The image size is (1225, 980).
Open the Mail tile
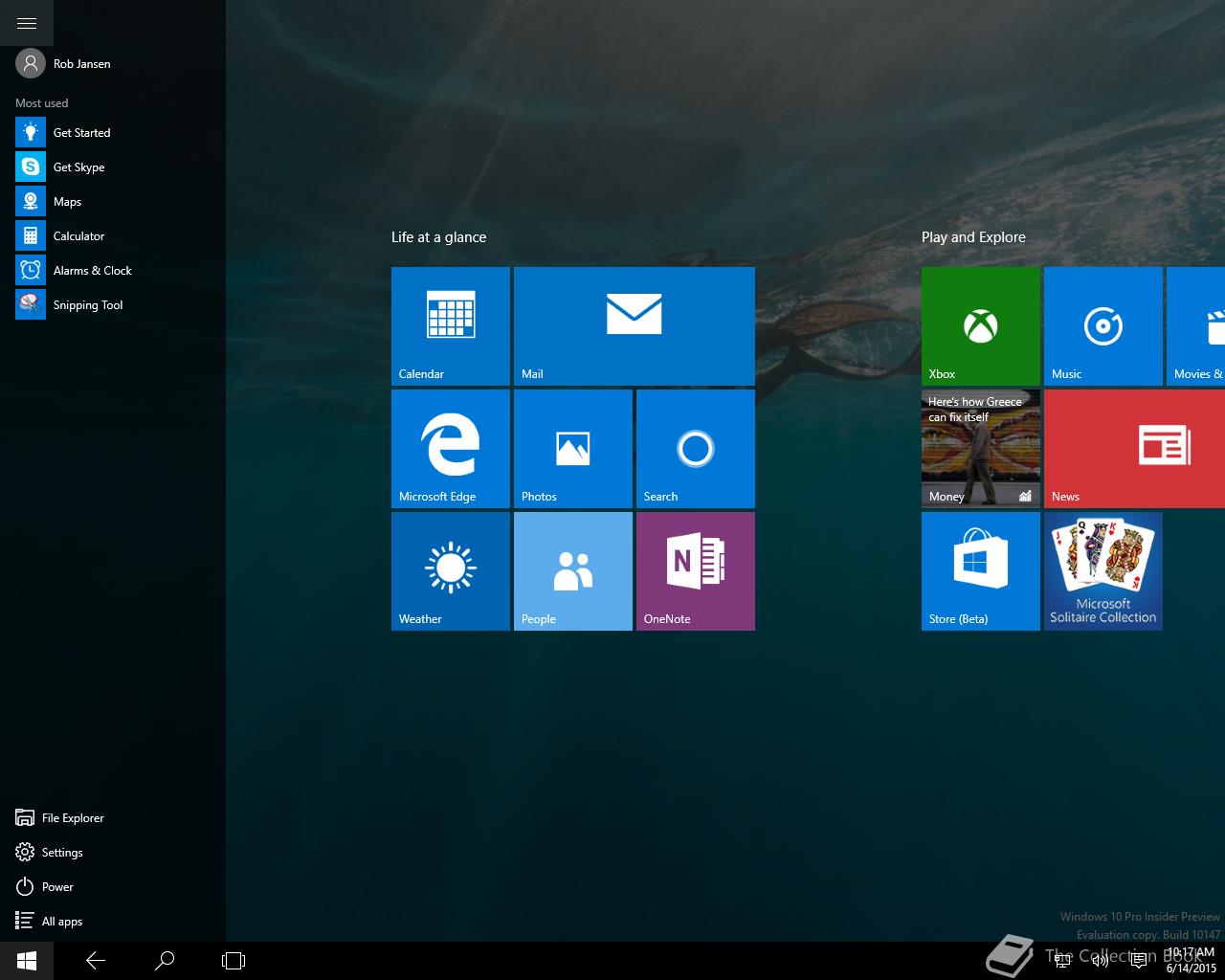pos(635,326)
